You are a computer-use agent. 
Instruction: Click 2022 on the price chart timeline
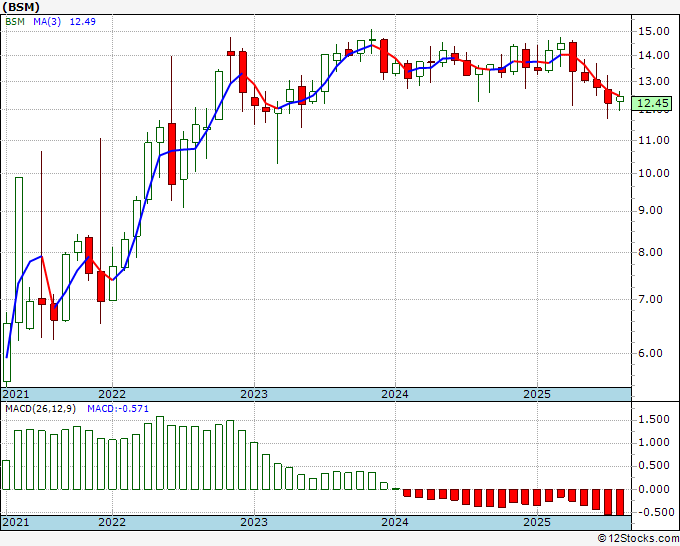112,394
